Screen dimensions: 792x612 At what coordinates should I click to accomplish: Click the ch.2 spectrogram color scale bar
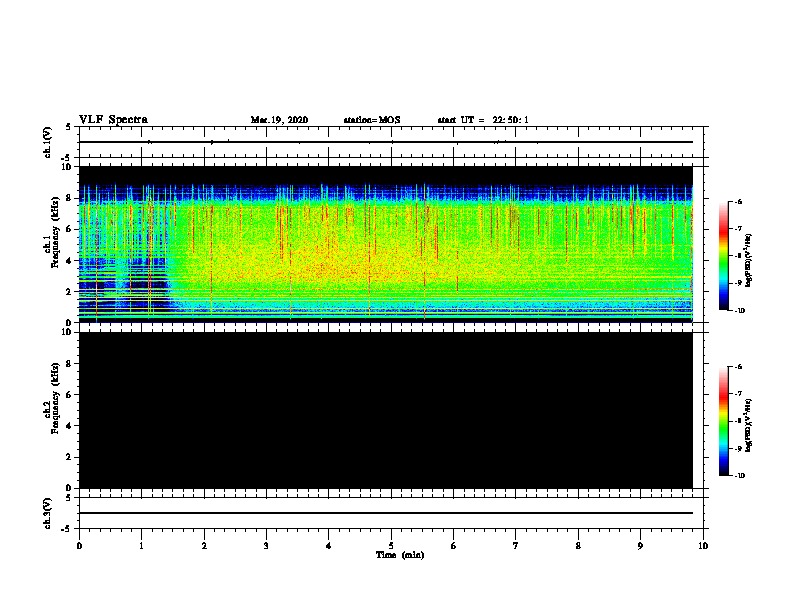[724, 421]
